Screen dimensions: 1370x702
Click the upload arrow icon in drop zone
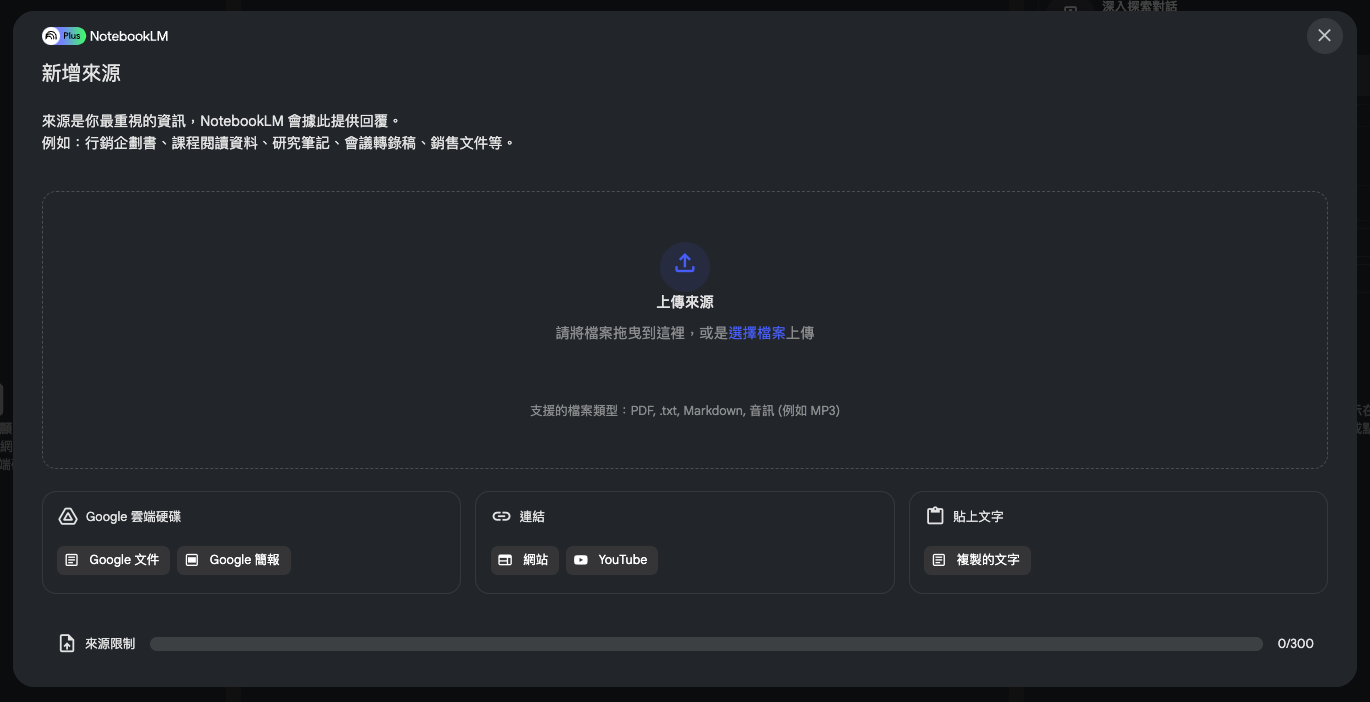tap(685, 264)
